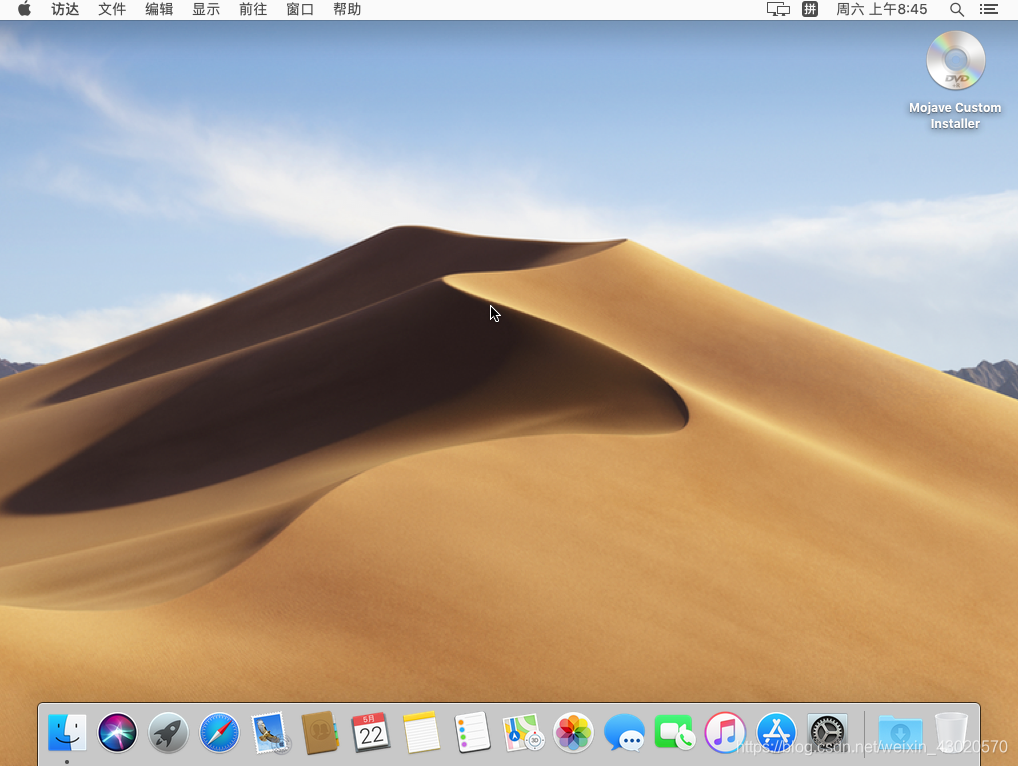1018x766 pixels.
Task: Click the display mirroring status icon
Action: pyautogui.click(x=778, y=9)
